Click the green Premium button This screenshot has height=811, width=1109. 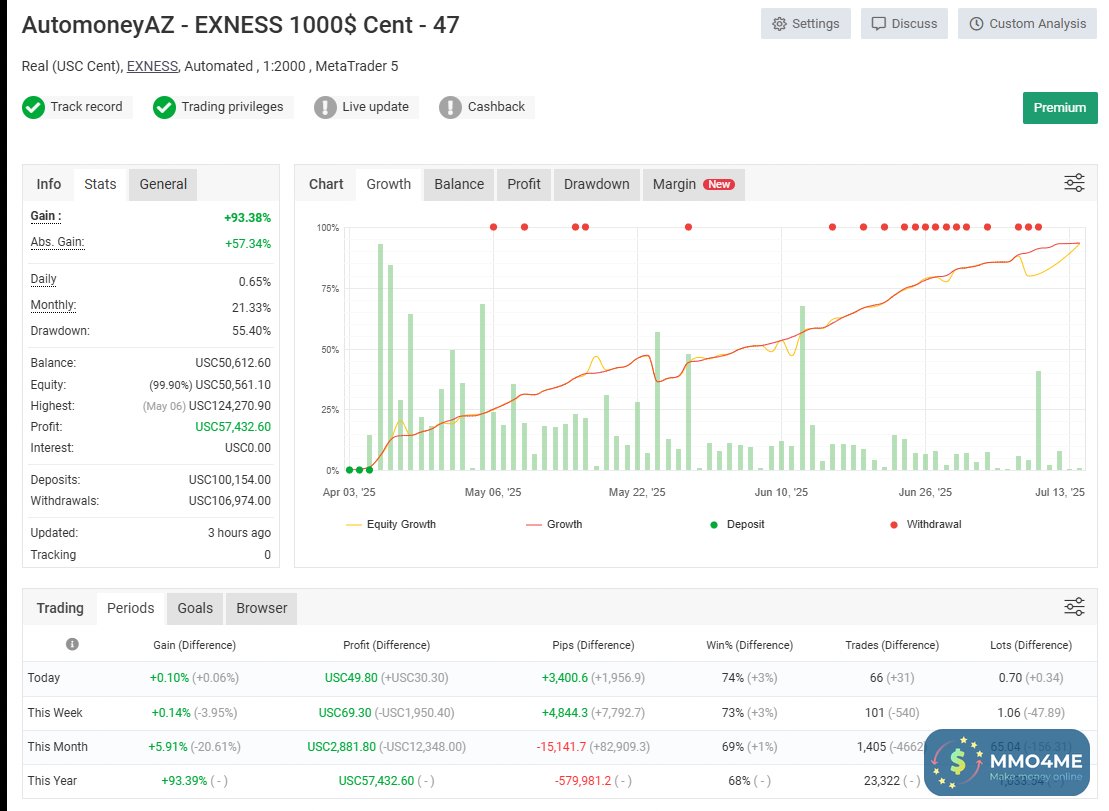coord(1059,107)
